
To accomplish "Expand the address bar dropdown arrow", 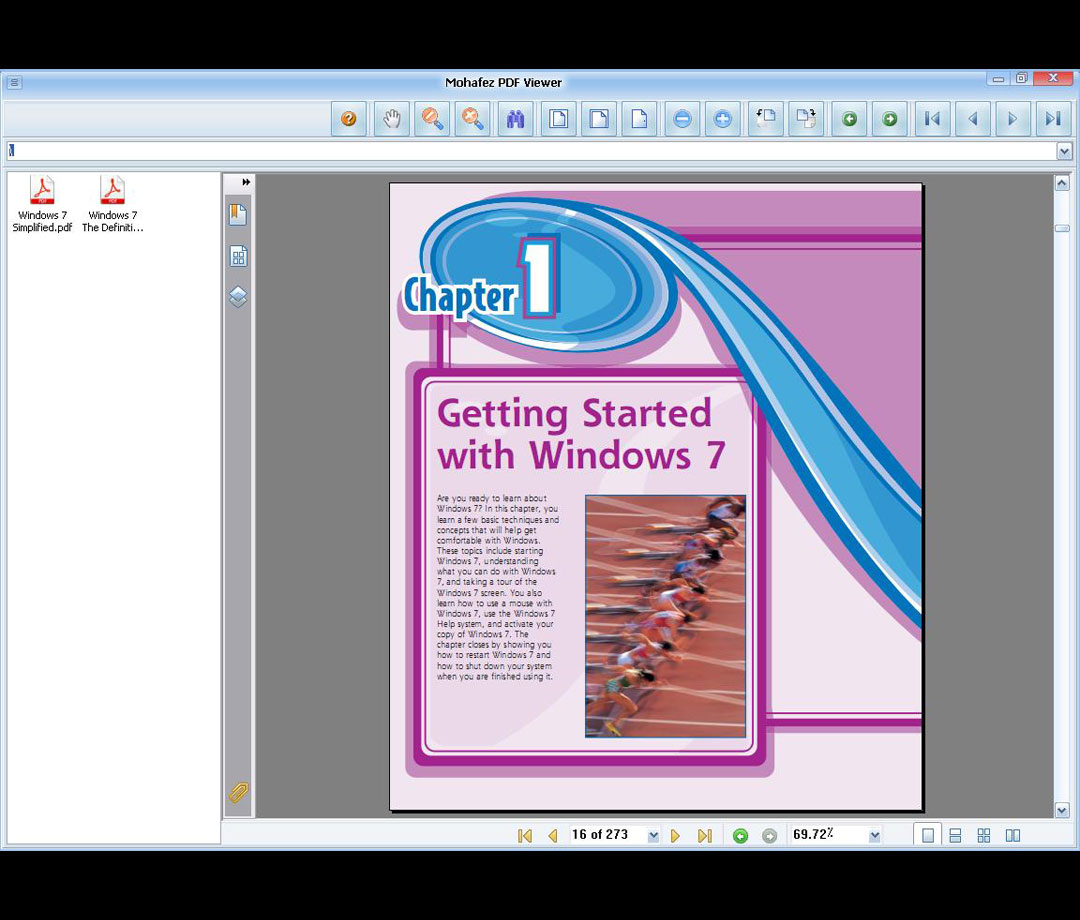I will [x=1064, y=151].
